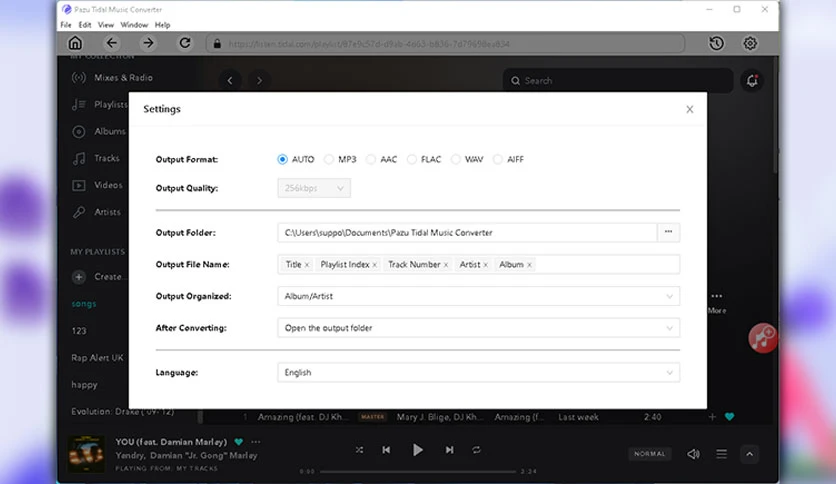Click the Tidal Search field
The height and width of the screenshot is (484, 836).
[618, 80]
